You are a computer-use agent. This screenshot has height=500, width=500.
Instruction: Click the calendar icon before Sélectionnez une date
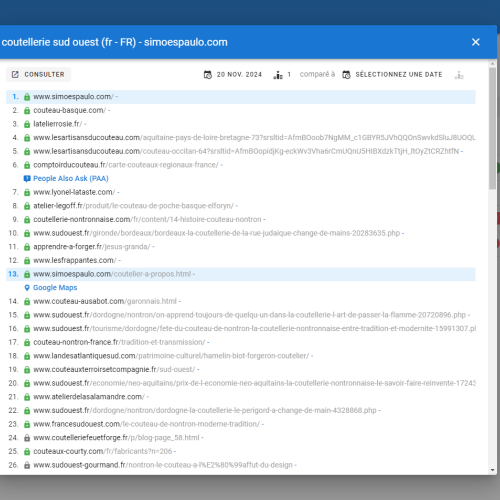pos(347,75)
